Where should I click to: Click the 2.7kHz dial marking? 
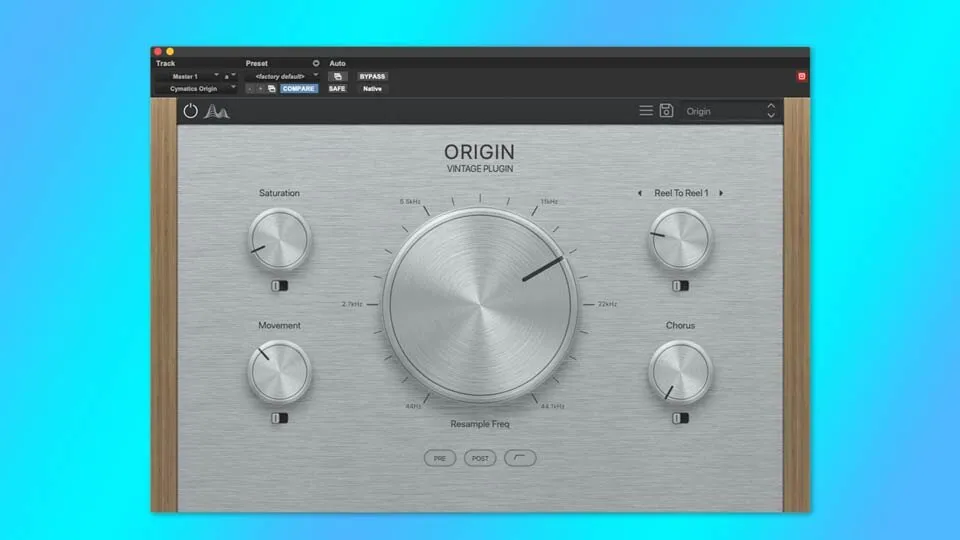point(352,304)
